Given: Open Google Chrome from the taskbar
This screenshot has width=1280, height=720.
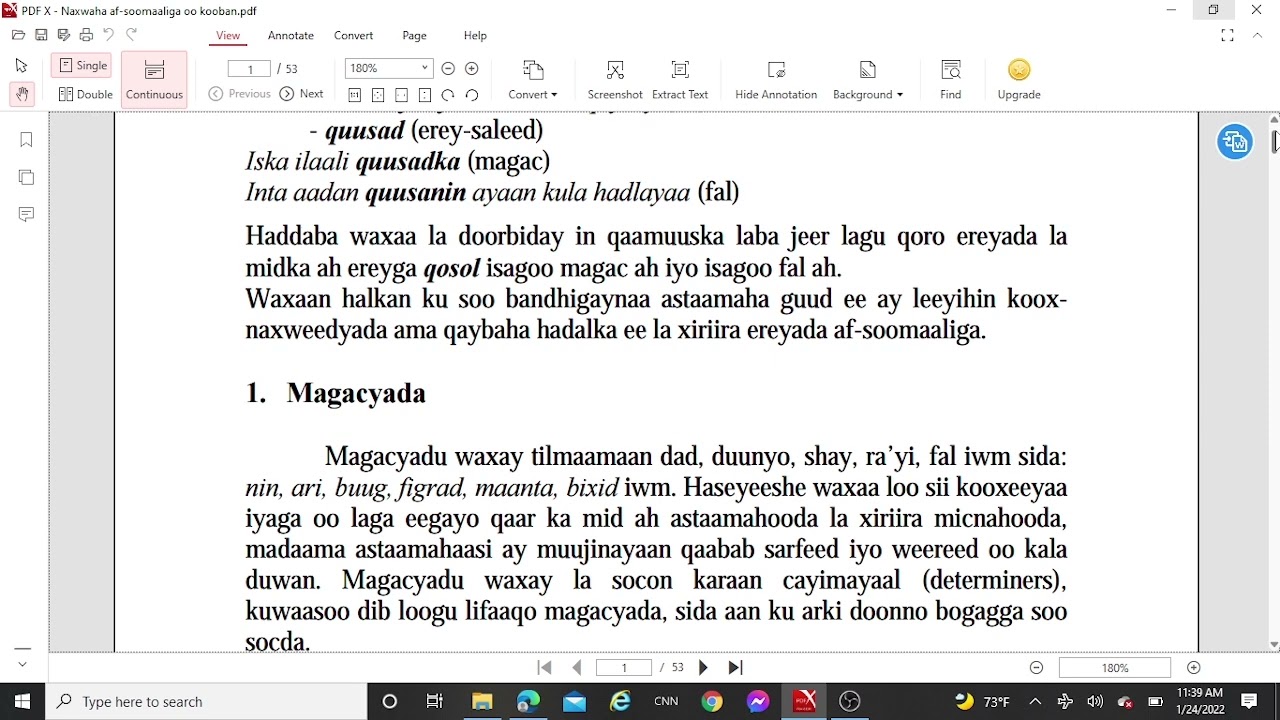Looking at the screenshot, I should tap(712, 701).
